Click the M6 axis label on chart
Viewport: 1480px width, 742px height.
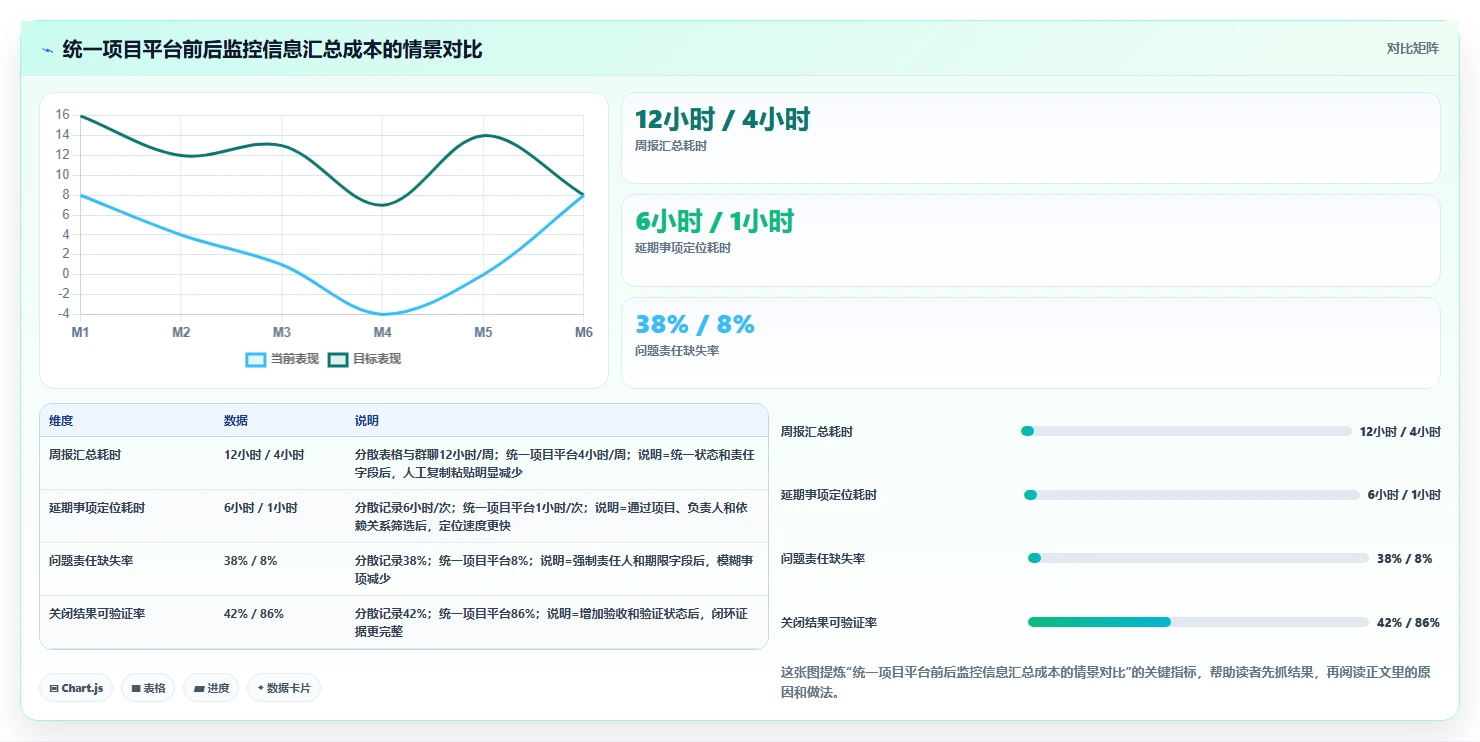coord(584,332)
